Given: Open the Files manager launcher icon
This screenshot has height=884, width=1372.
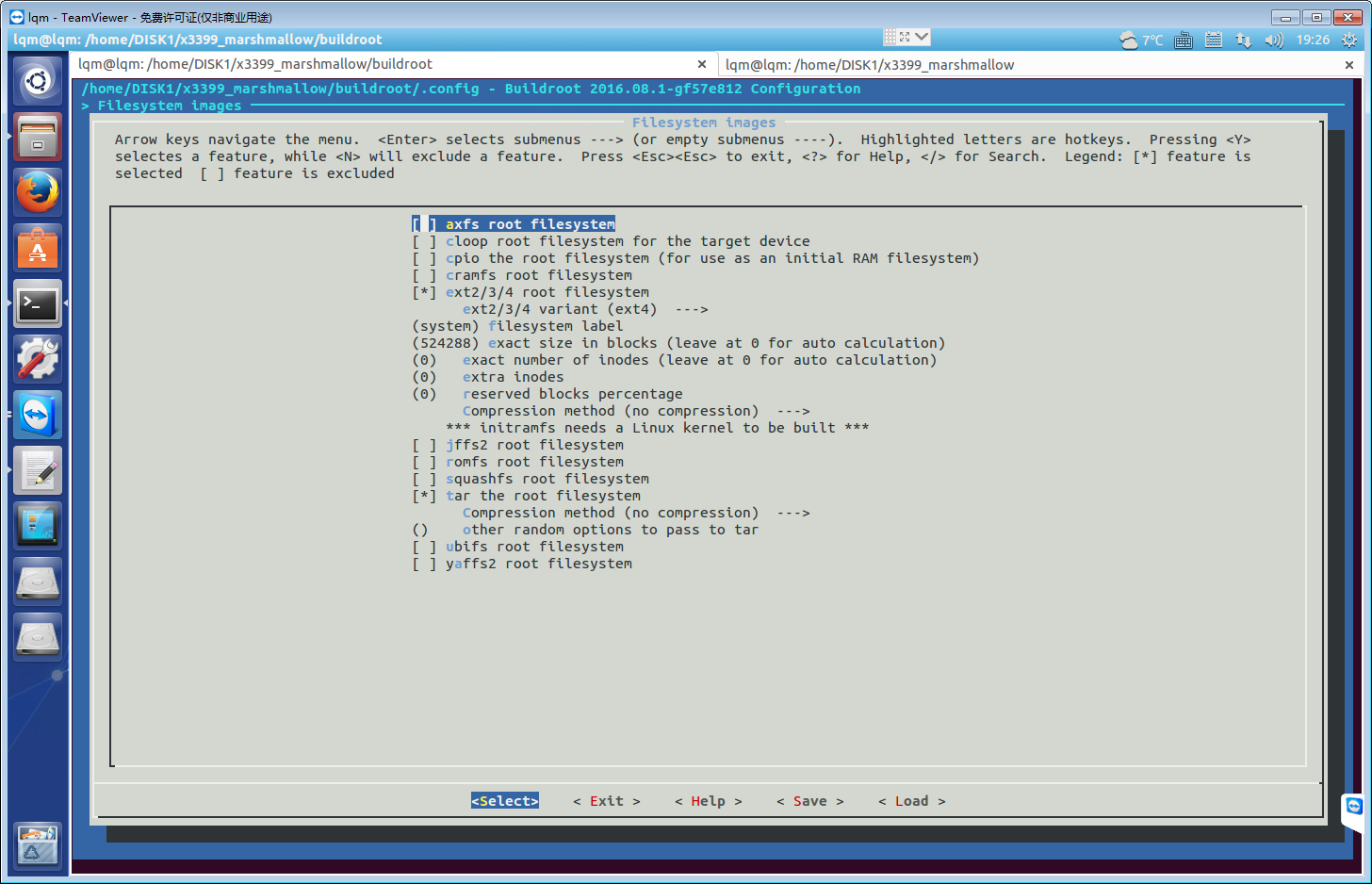Looking at the screenshot, I should (38, 137).
